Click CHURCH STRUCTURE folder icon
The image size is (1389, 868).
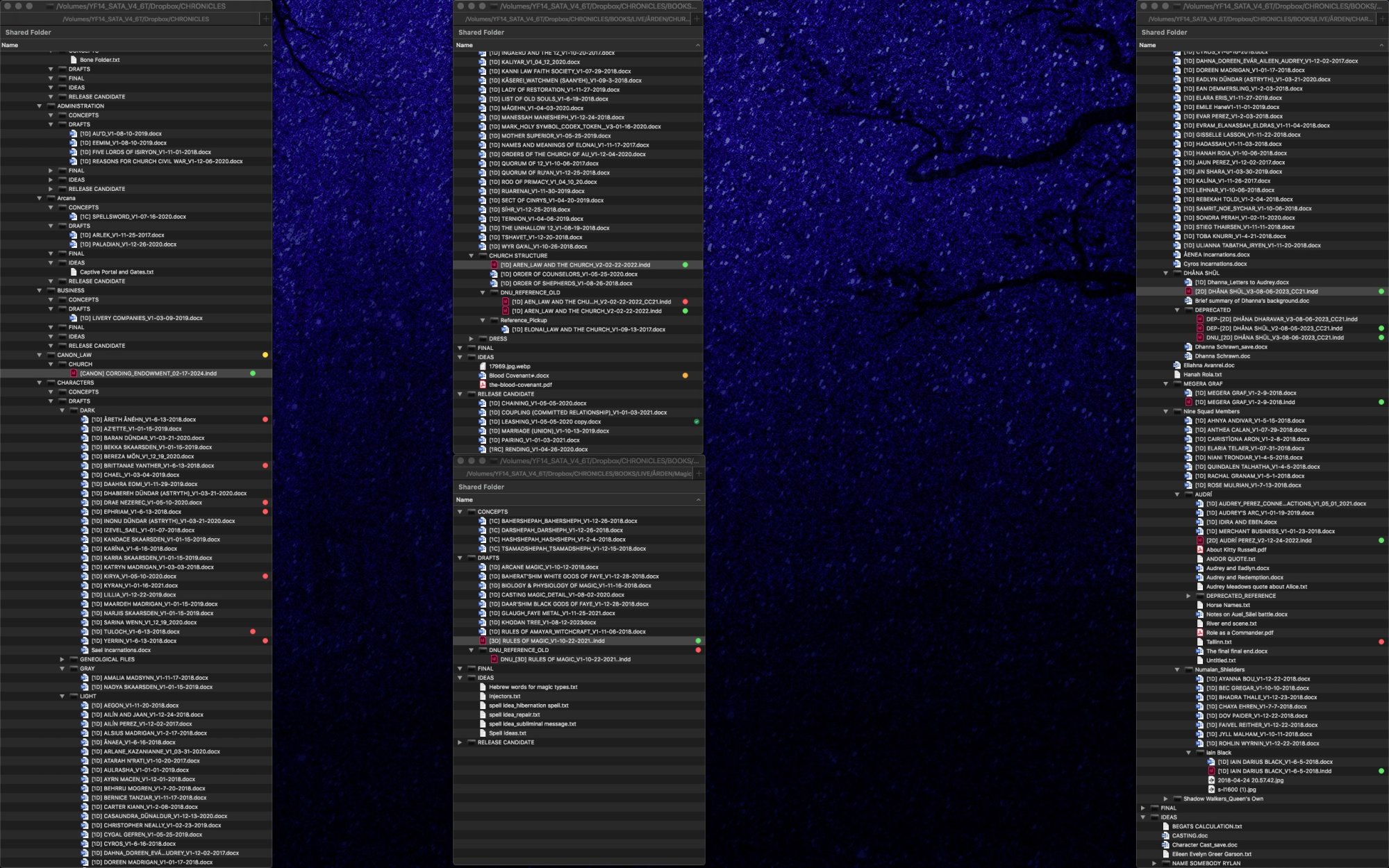[x=483, y=256]
